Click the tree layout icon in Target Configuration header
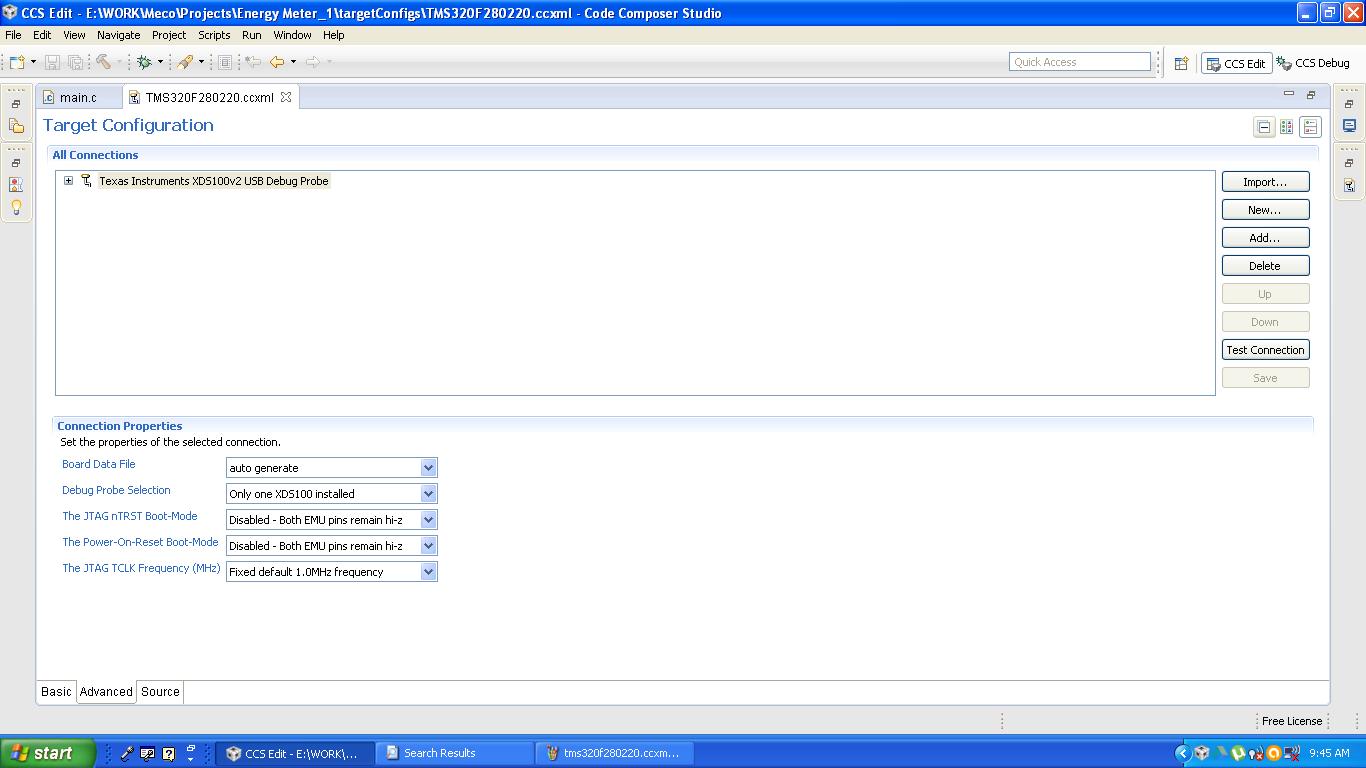This screenshot has width=1366, height=768. [1287, 127]
